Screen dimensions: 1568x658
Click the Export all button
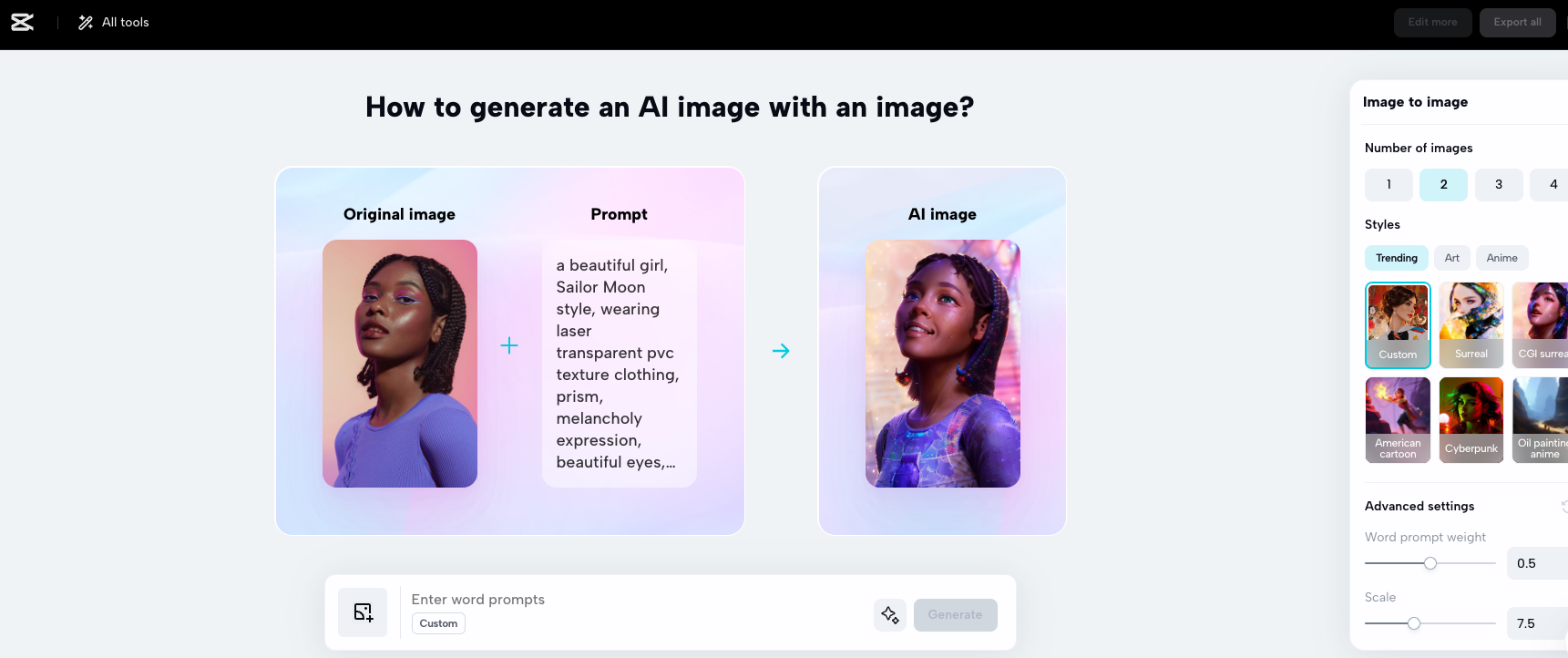(x=1517, y=23)
